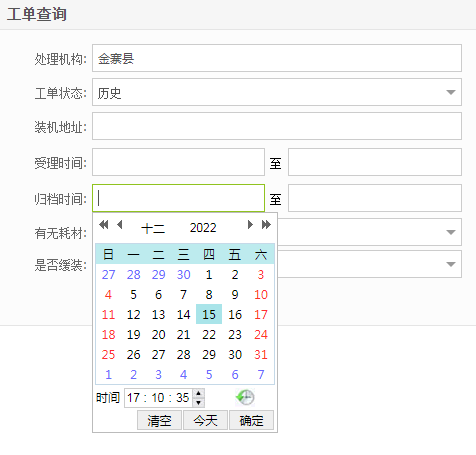This screenshot has height=455, width=476.
Task: Click the 清空 button
Action: (x=159, y=420)
